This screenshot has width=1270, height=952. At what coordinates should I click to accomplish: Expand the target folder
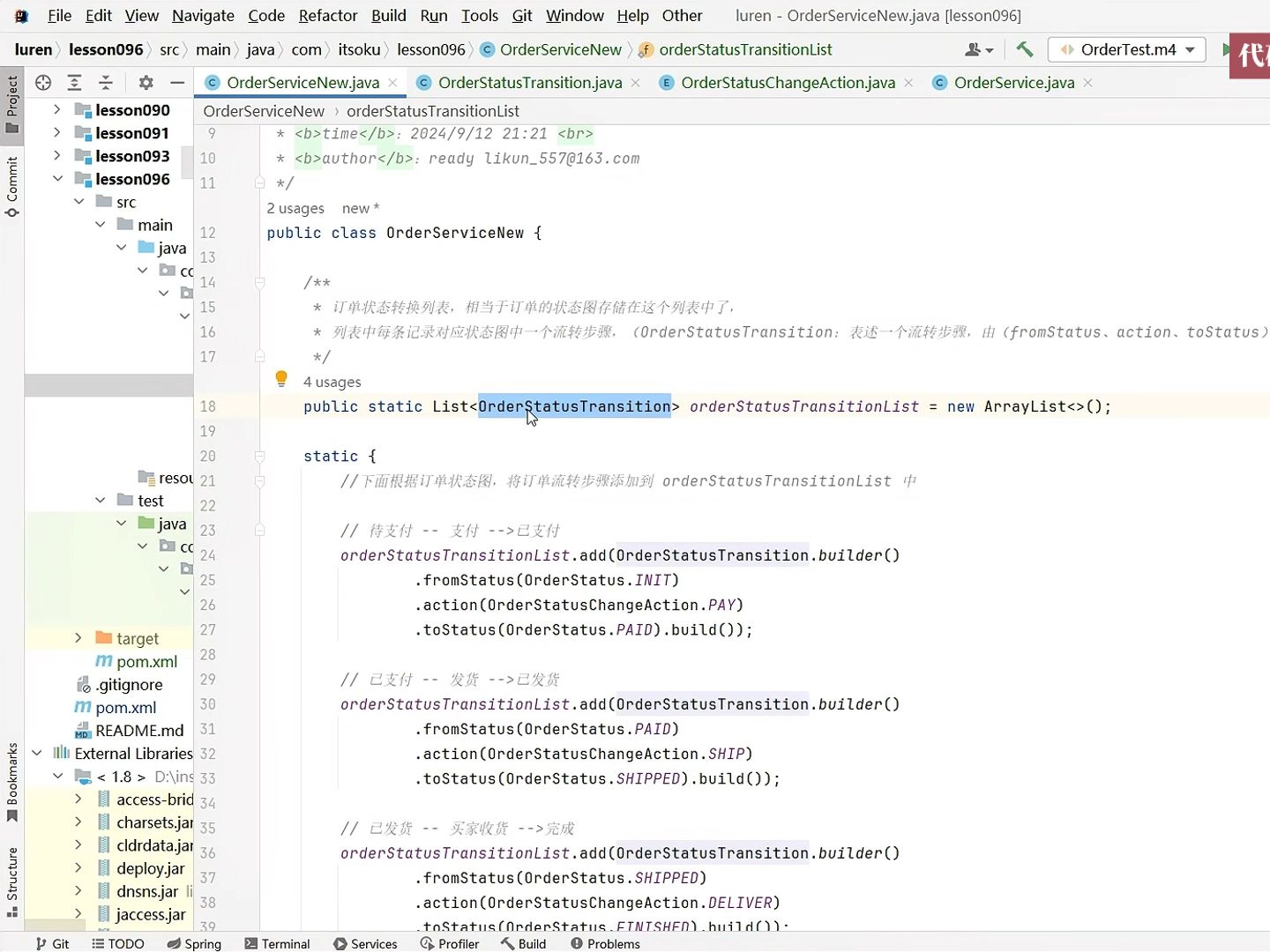pyautogui.click(x=78, y=637)
